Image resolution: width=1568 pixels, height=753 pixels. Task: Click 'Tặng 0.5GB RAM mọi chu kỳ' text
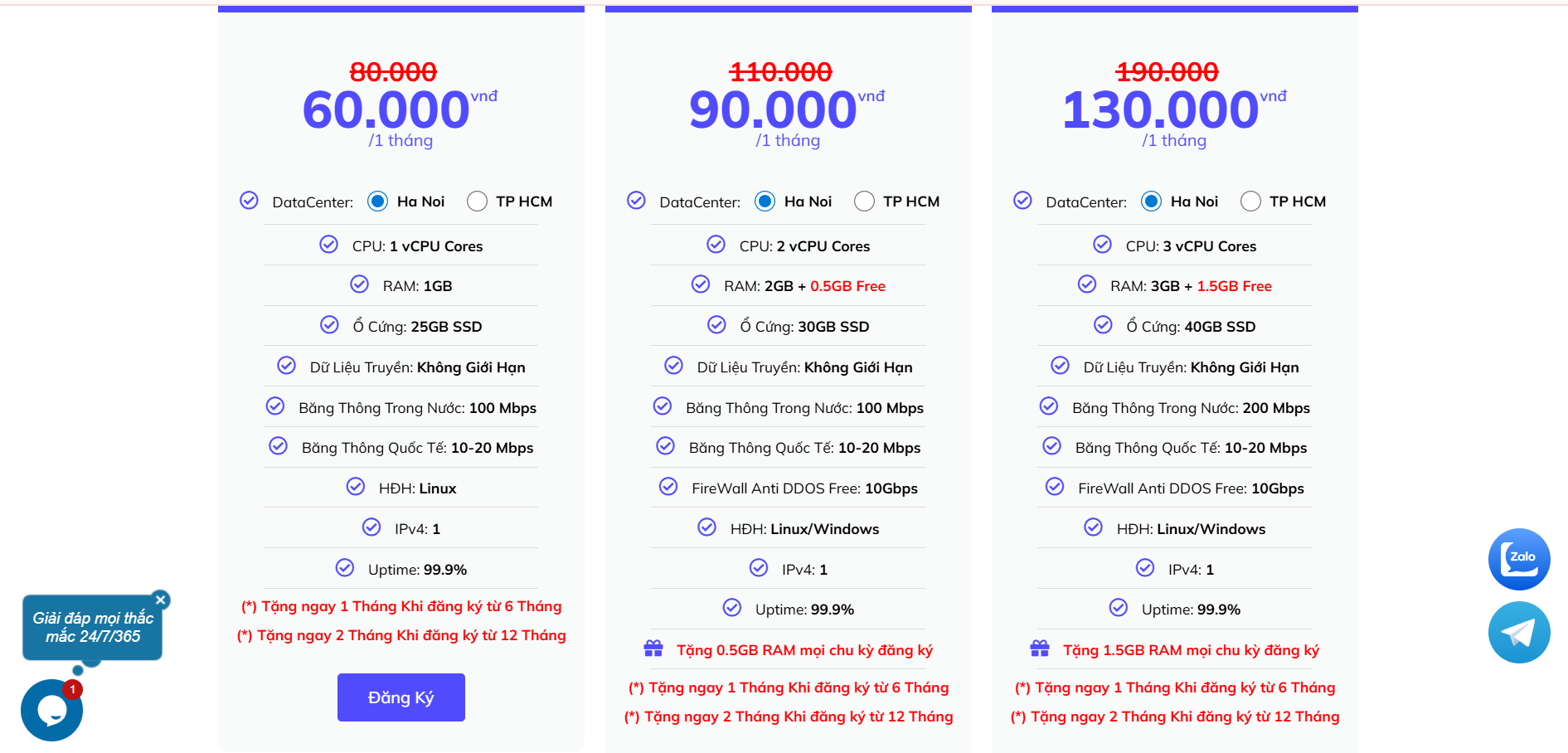pos(804,650)
